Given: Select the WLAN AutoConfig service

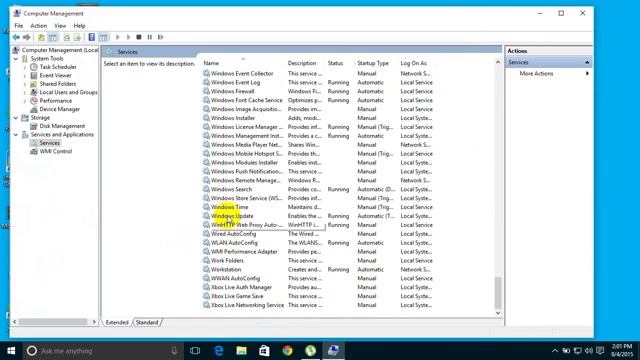Looking at the screenshot, I should [234, 243].
